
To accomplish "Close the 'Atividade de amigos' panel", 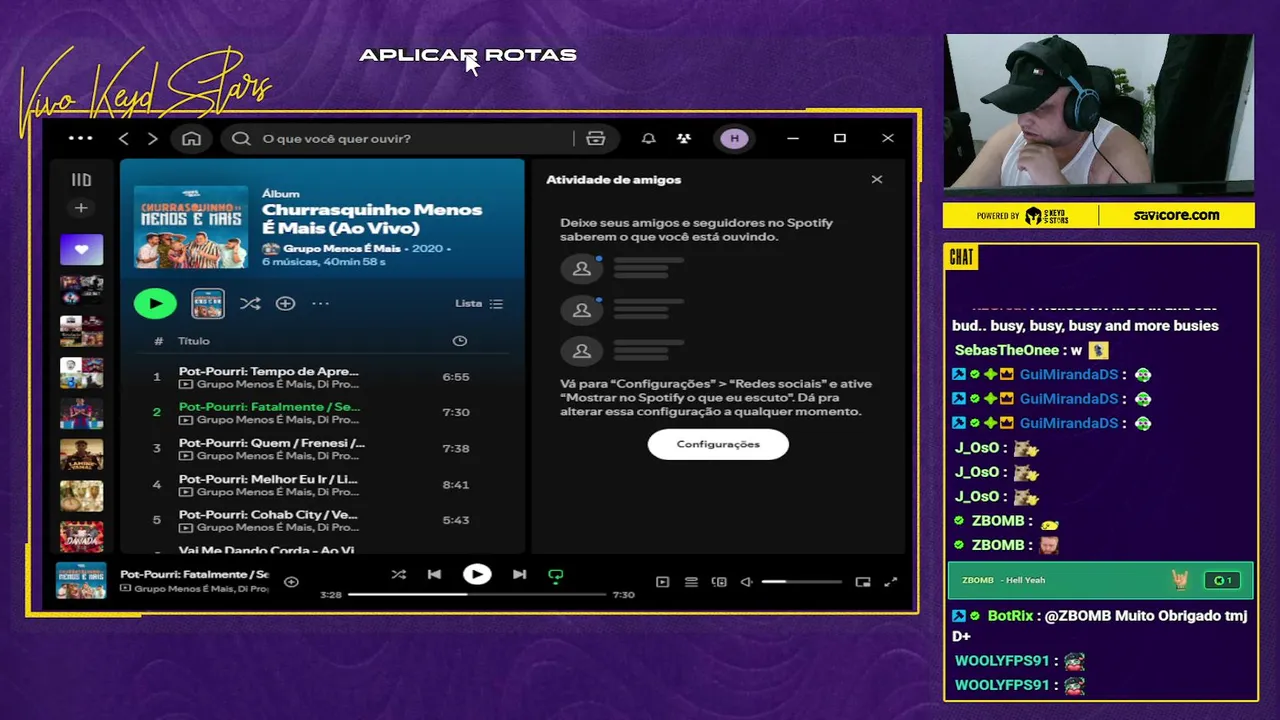I will coord(877,179).
